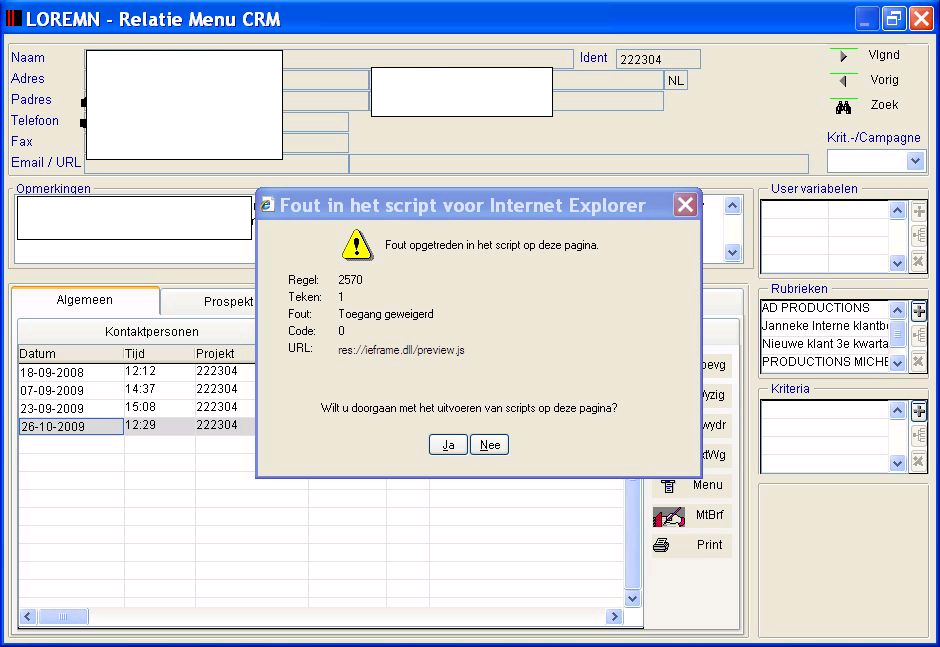Open tree icon beside User variabelen

pyautogui.click(x=918, y=236)
